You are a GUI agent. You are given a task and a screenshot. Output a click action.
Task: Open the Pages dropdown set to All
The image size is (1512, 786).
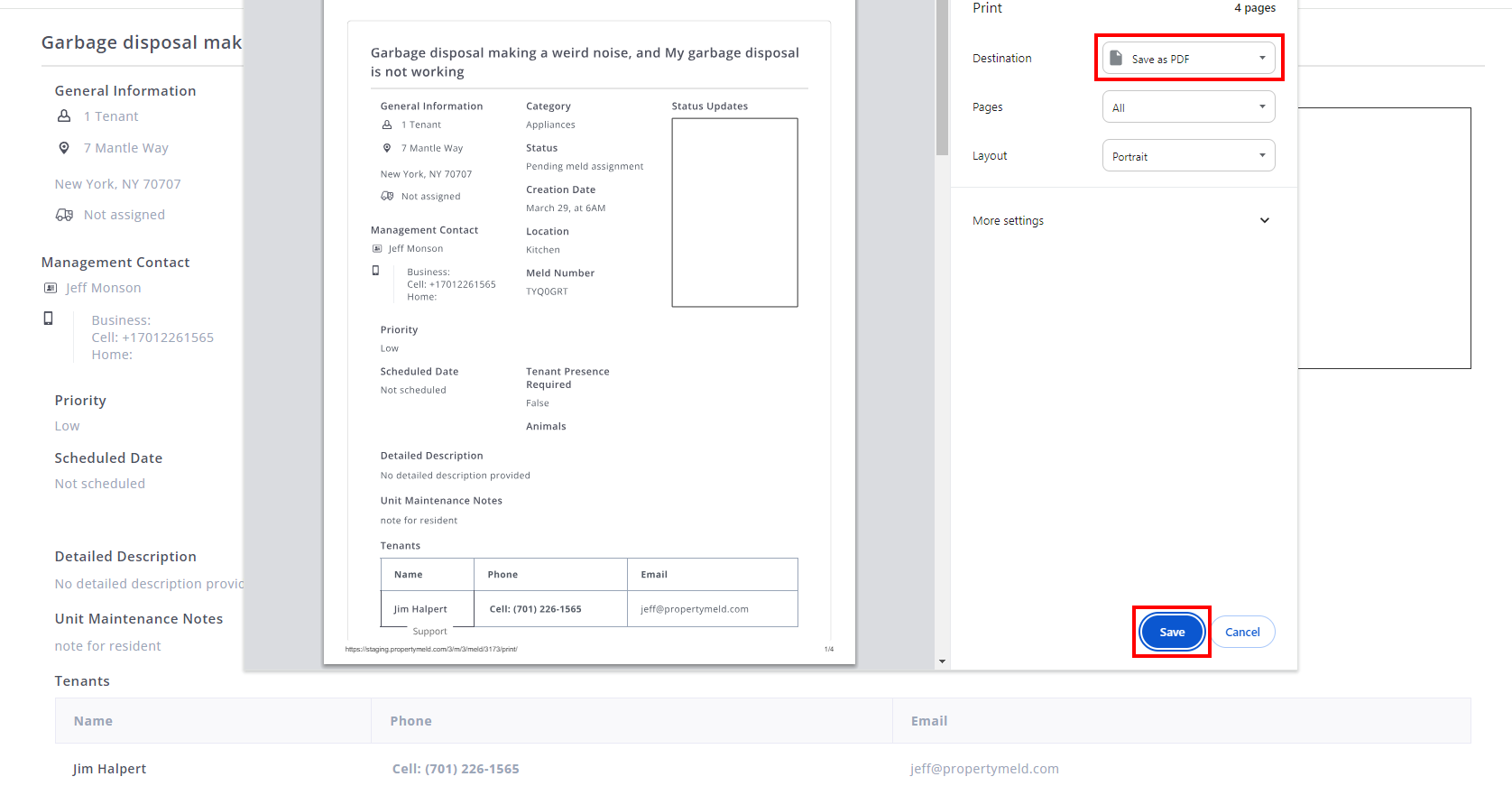tap(1188, 107)
